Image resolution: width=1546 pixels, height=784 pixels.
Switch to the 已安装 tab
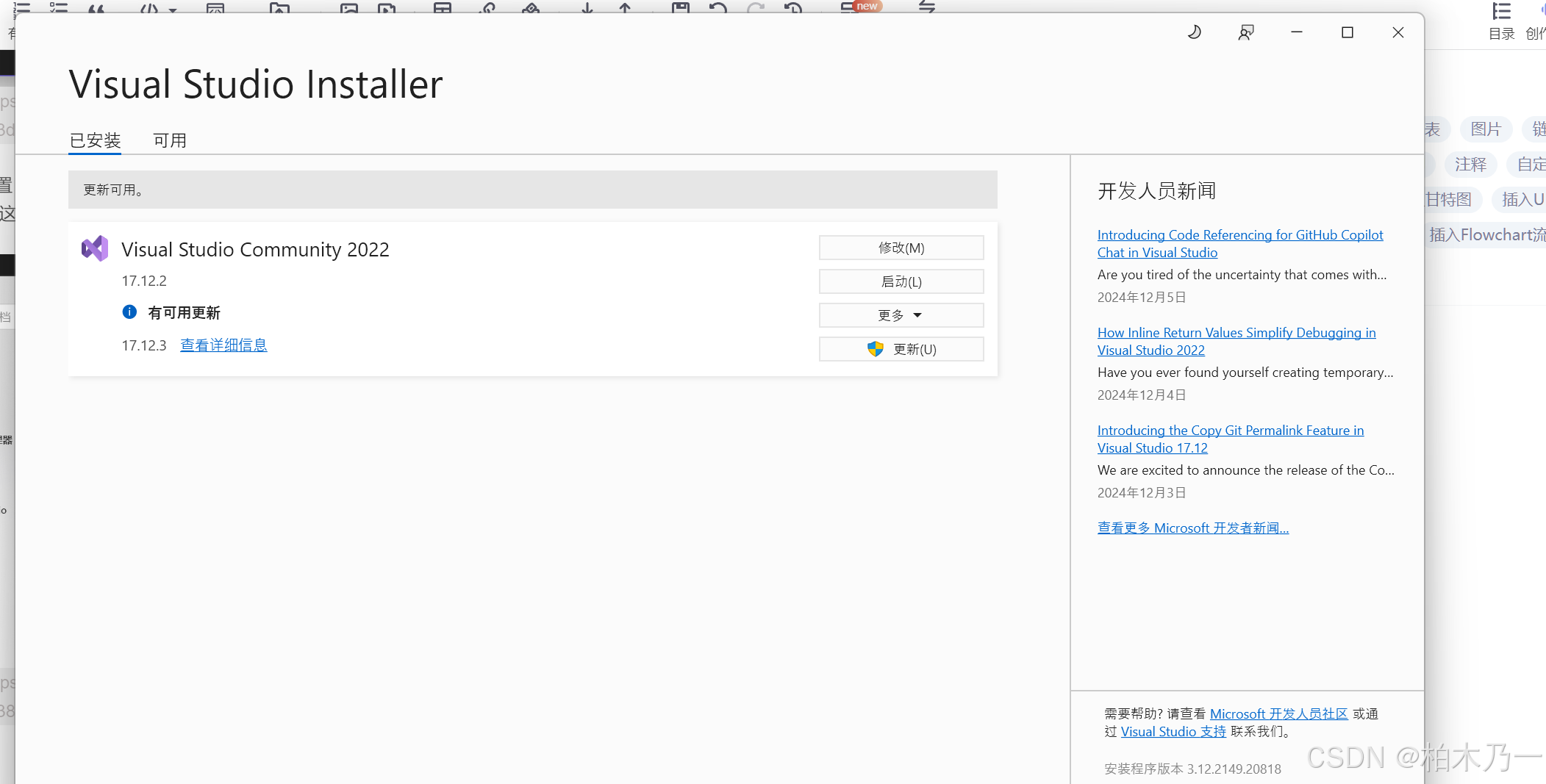(95, 140)
